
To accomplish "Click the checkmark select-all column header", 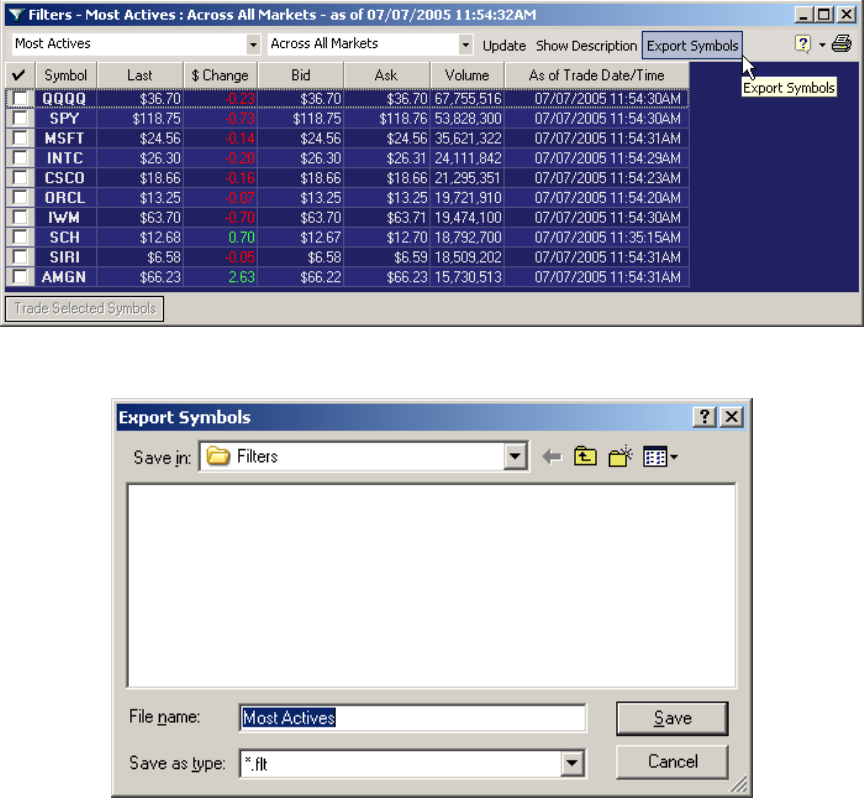I will [x=19, y=75].
